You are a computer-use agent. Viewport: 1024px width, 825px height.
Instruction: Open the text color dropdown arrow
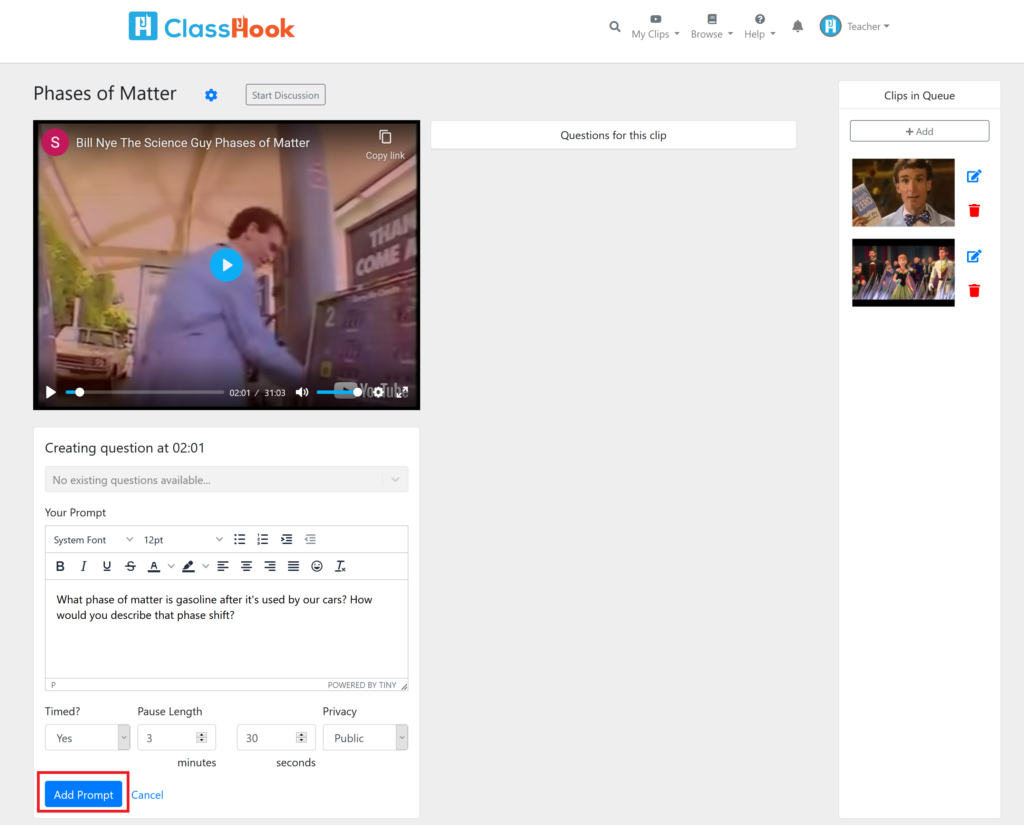click(x=170, y=566)
